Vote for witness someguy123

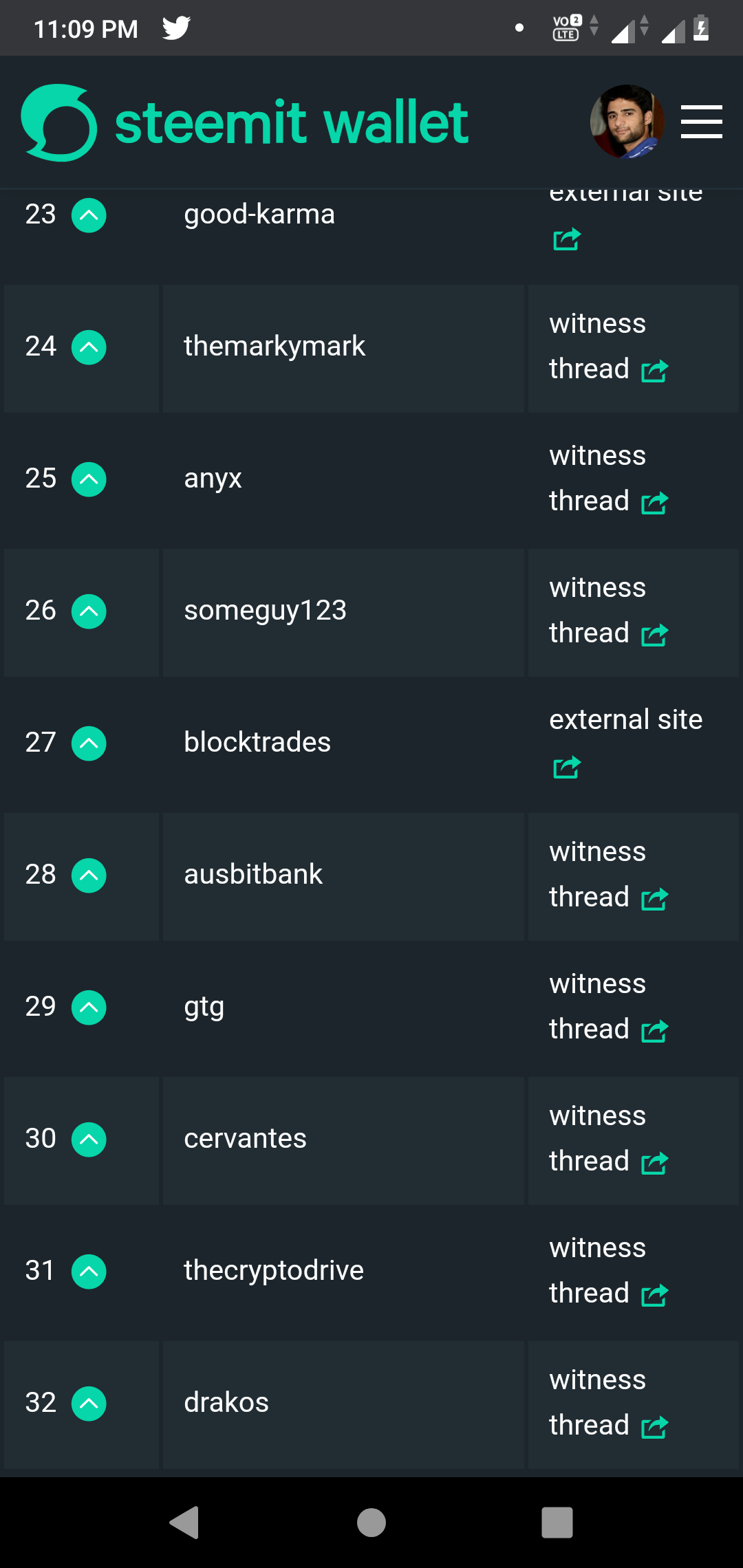coord(89,611)
